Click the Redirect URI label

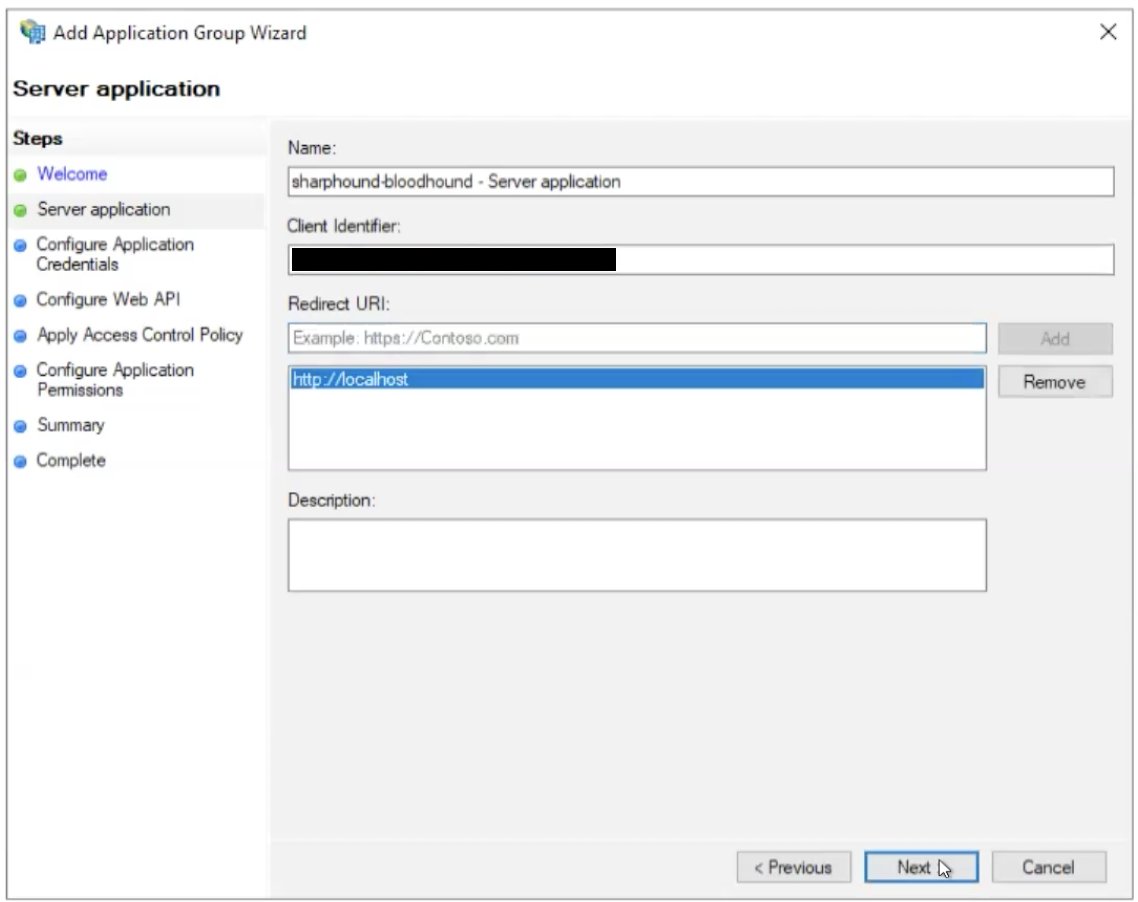pyautogui.click(x=339, y=304)
